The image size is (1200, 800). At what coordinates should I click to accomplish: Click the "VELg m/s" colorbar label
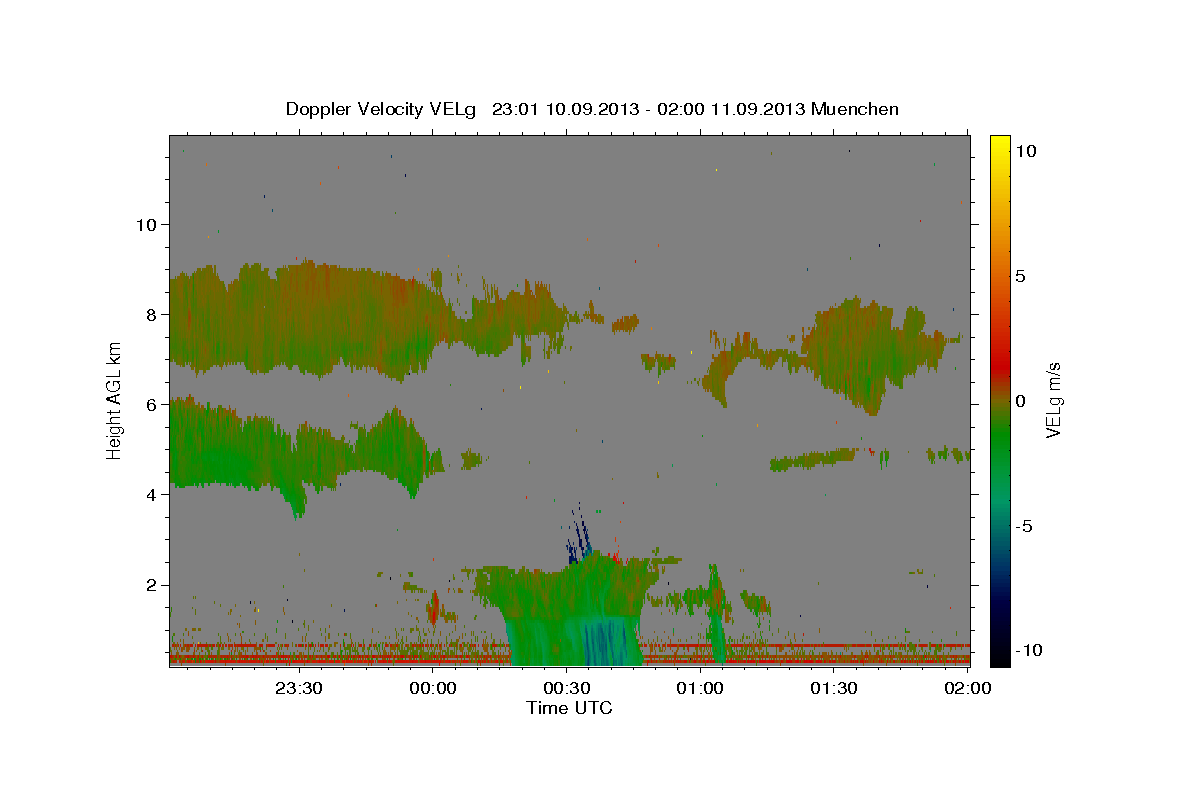point(1053,400)
